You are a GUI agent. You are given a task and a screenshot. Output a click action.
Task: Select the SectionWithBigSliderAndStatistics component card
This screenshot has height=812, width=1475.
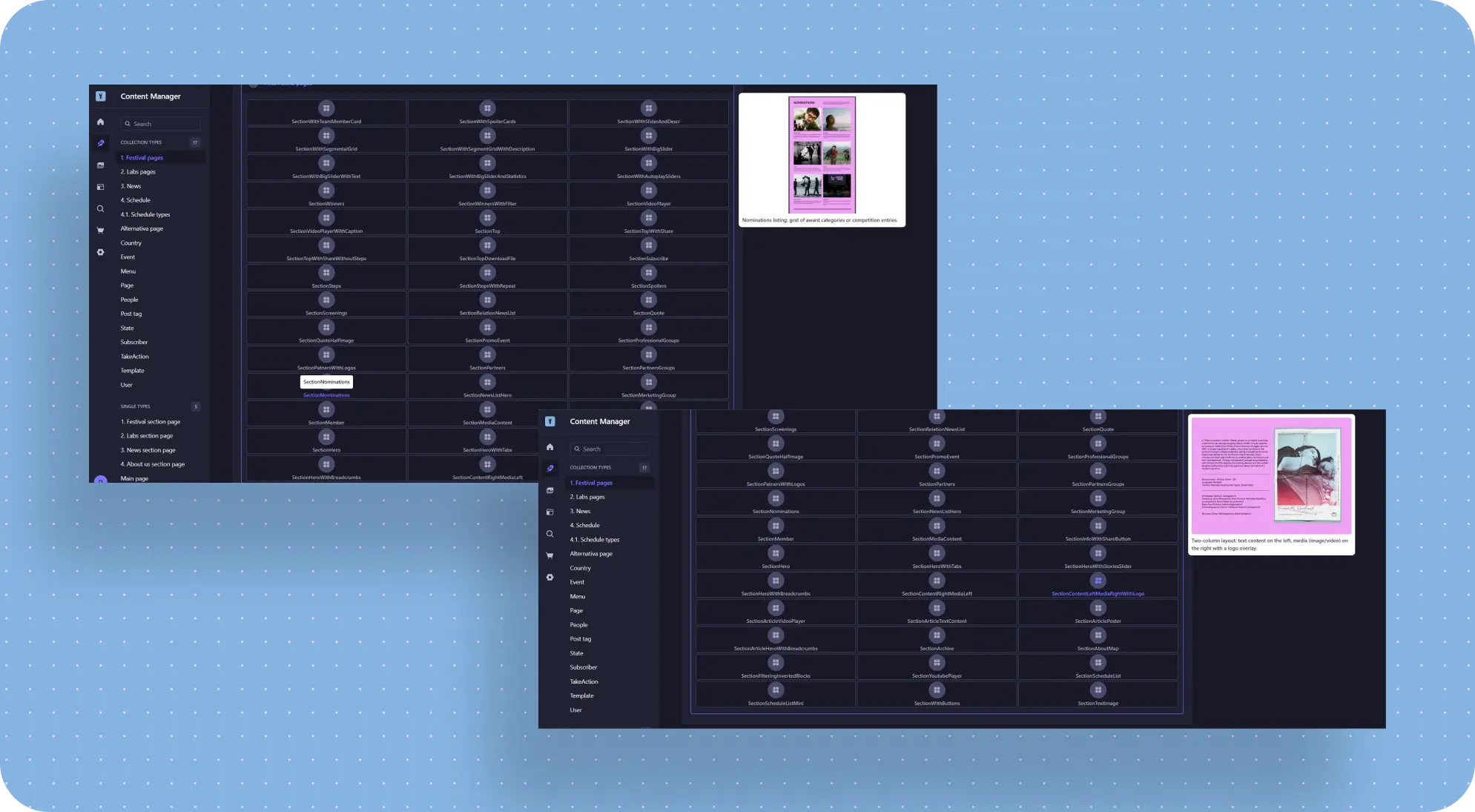(487, 168)
